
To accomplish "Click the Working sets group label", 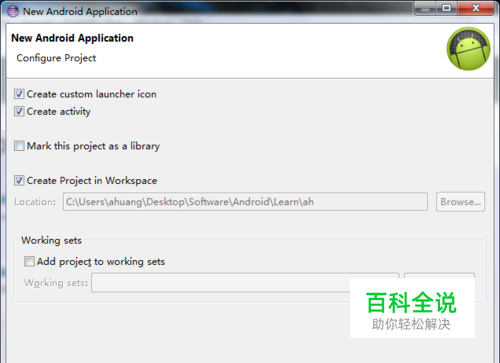I will point(51,240).
